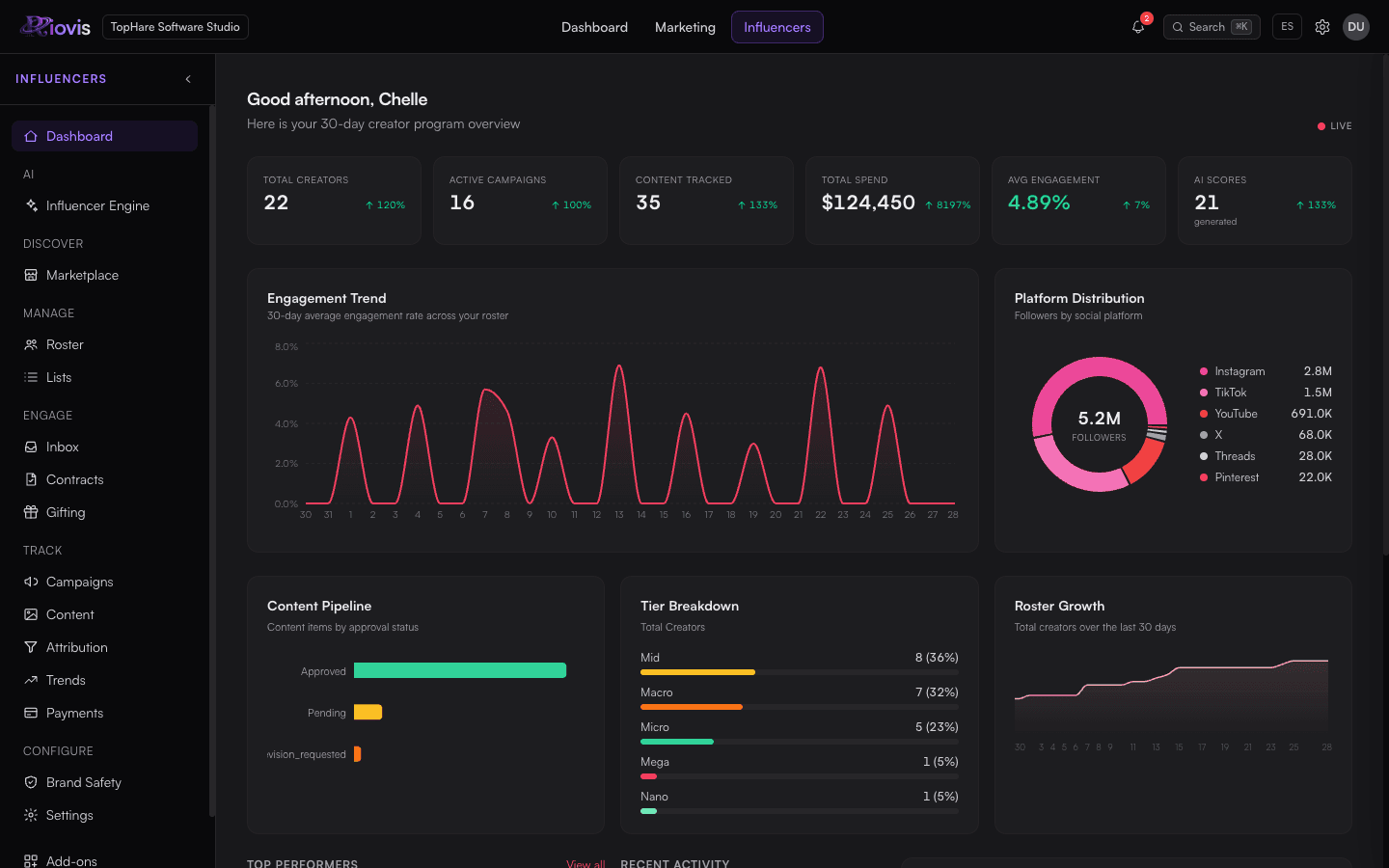
Task: Click the Add-ons grid icon
Action: [x=31, y=861]
